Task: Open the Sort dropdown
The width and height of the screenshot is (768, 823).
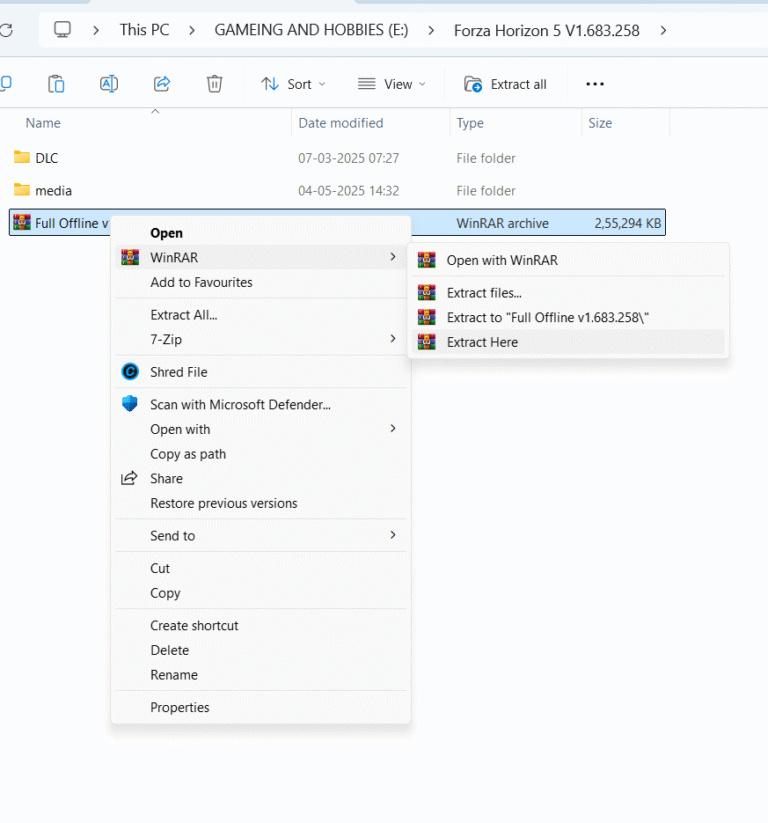Action: coord(293,84)
